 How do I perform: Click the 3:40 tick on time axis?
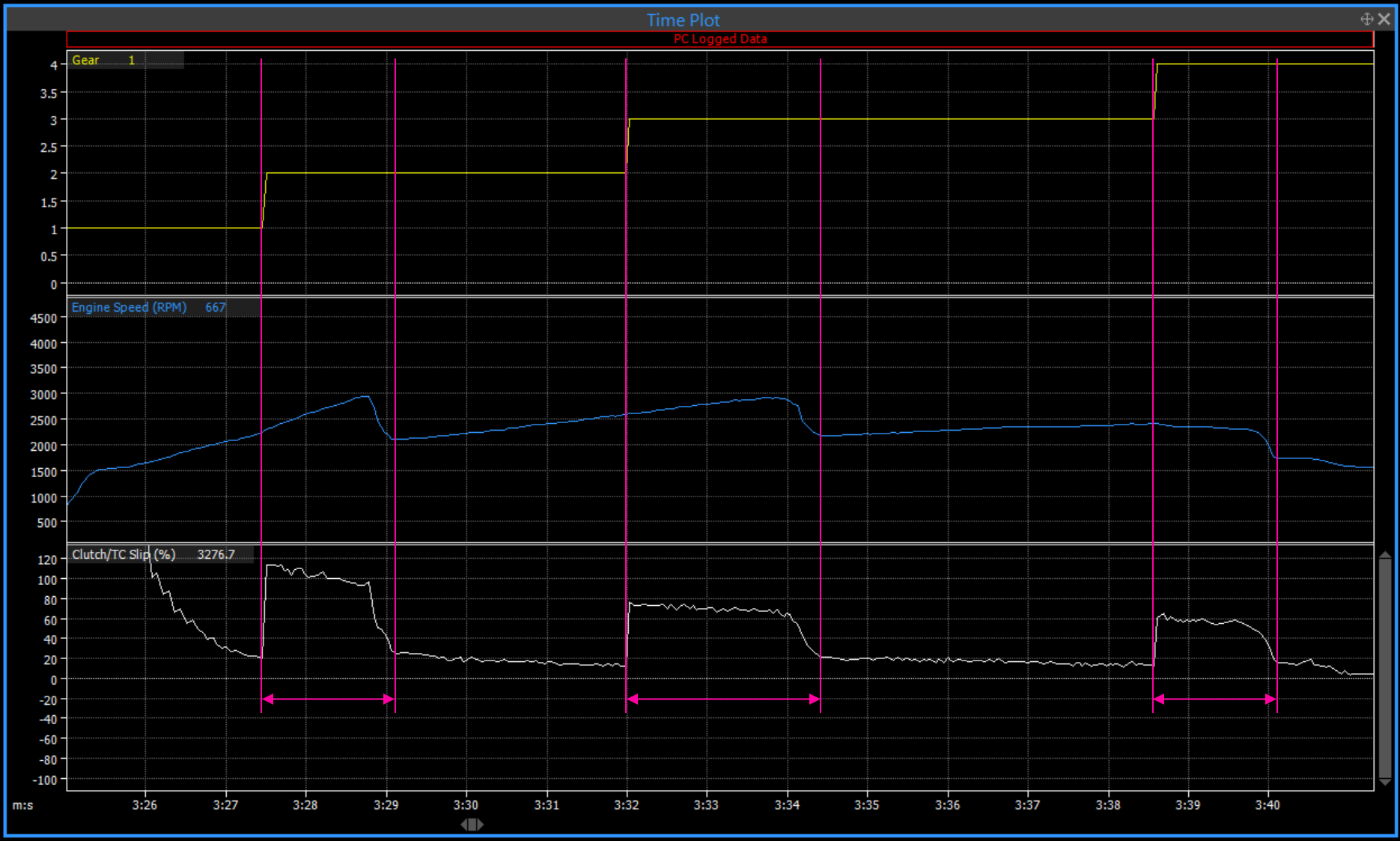pyautogui.click(x=1267, y=805)
